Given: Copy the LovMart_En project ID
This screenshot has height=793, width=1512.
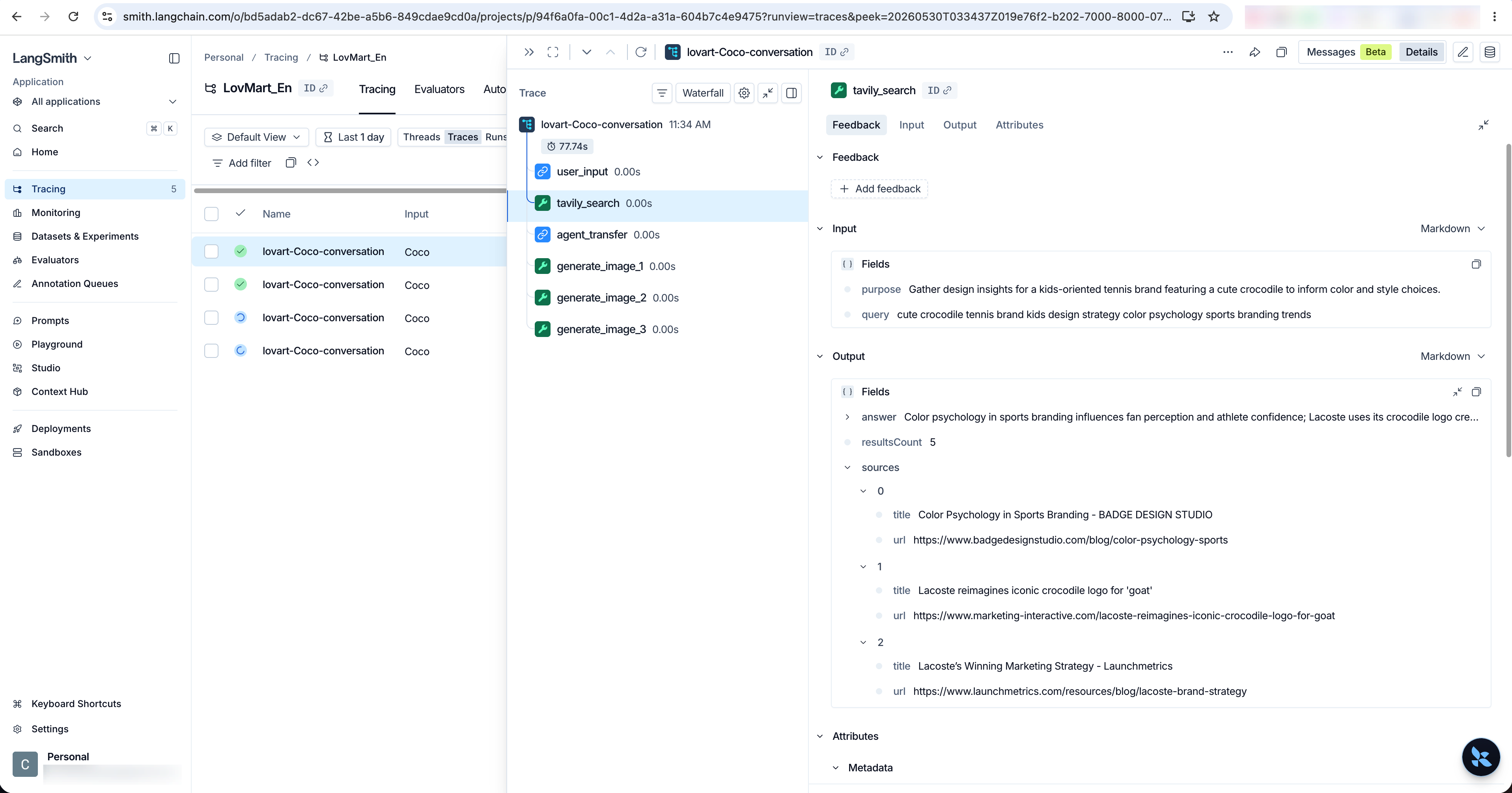Looking at the screenshot, I should tap(315, 88).
